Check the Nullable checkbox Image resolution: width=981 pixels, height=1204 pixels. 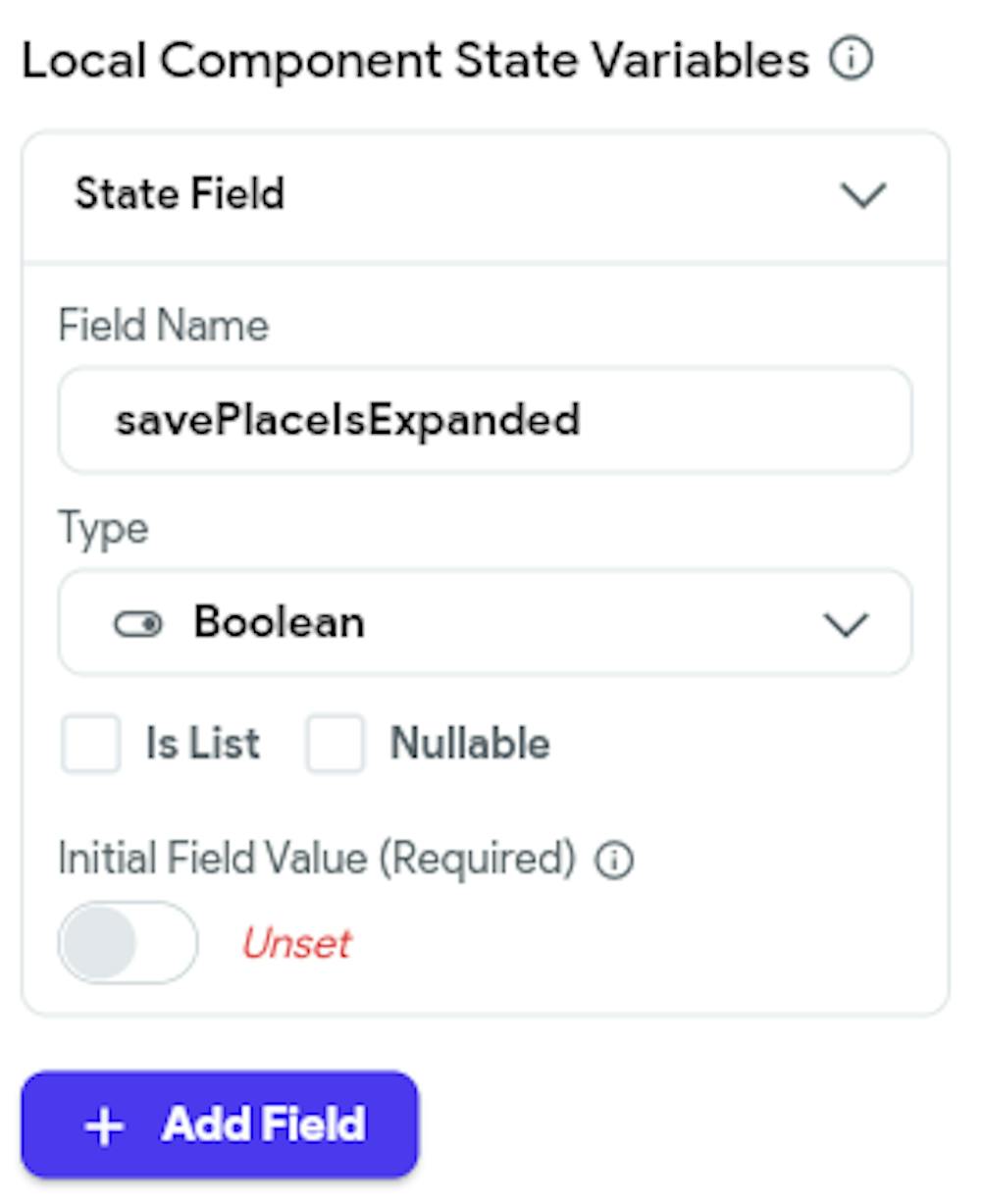tap(335, 744)
